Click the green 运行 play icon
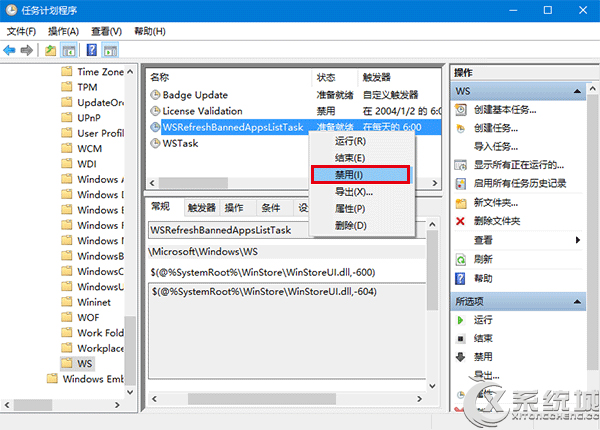Image resolution: width=600 pixels, height=430 pixels. click(x=460, y=320)
